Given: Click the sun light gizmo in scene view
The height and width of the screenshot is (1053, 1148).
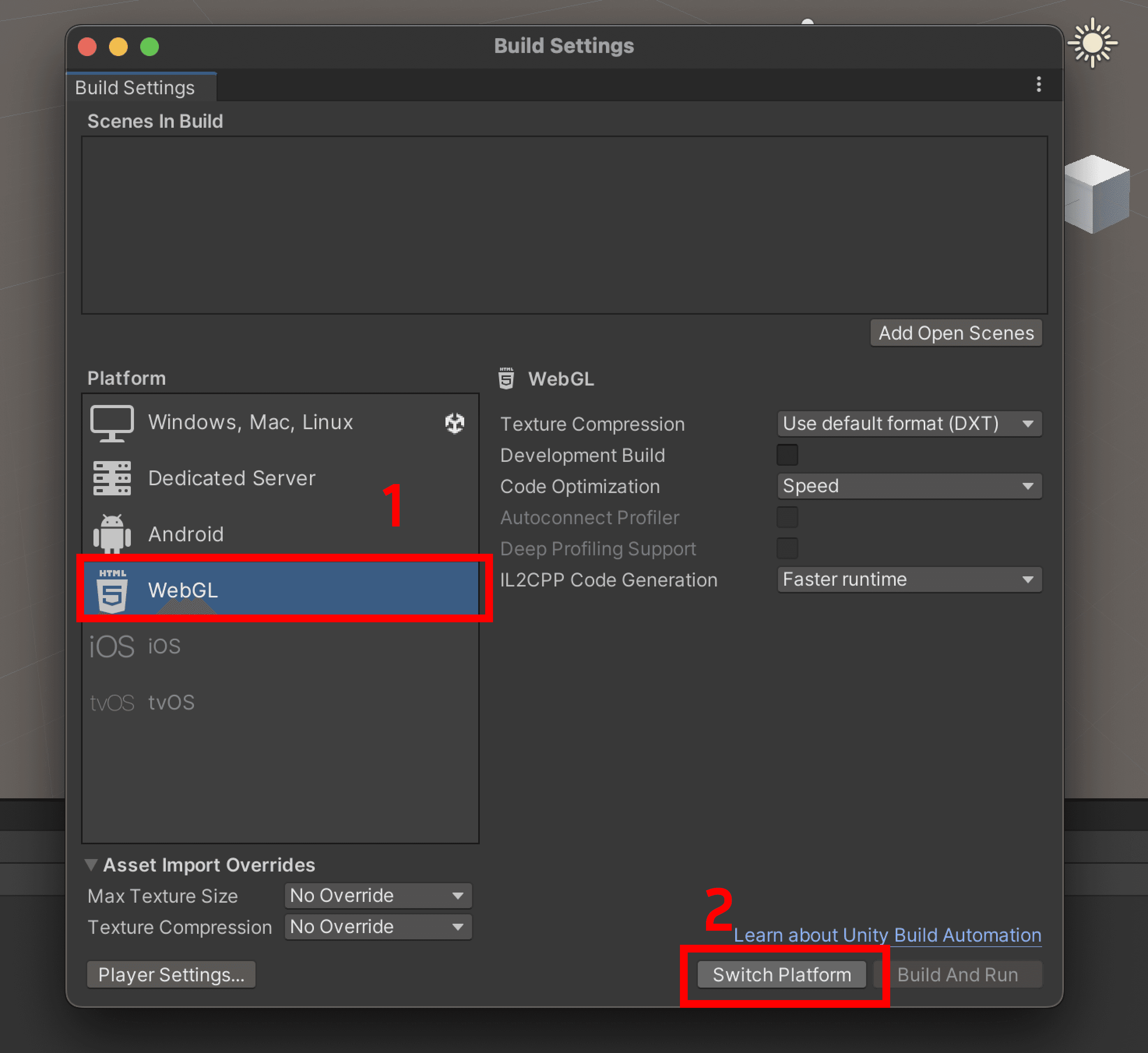Looking at the screenshot, I should (1092, 43).
